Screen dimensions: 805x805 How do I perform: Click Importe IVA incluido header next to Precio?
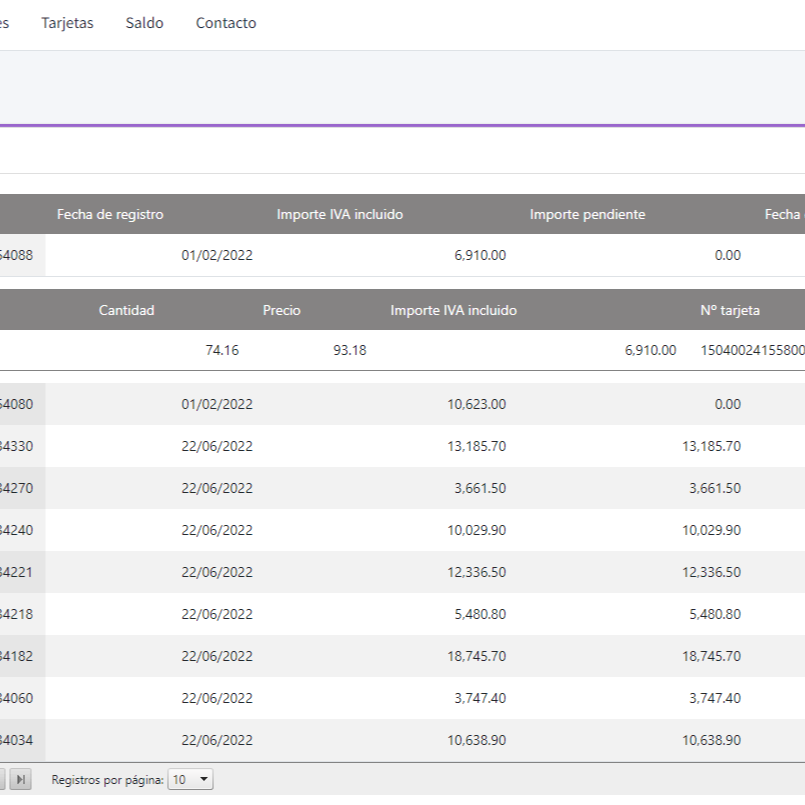(453, 310)
